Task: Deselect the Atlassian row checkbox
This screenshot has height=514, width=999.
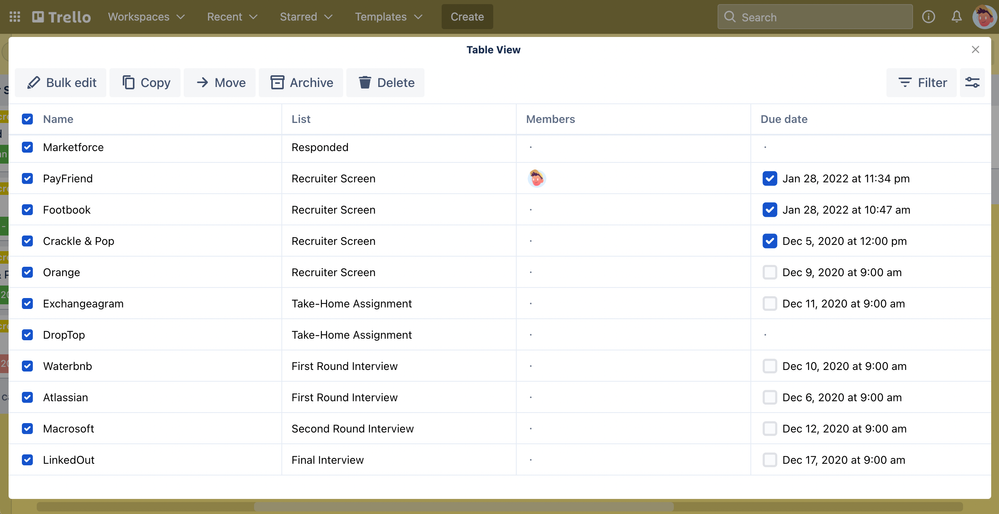Action: coord(27,397)
